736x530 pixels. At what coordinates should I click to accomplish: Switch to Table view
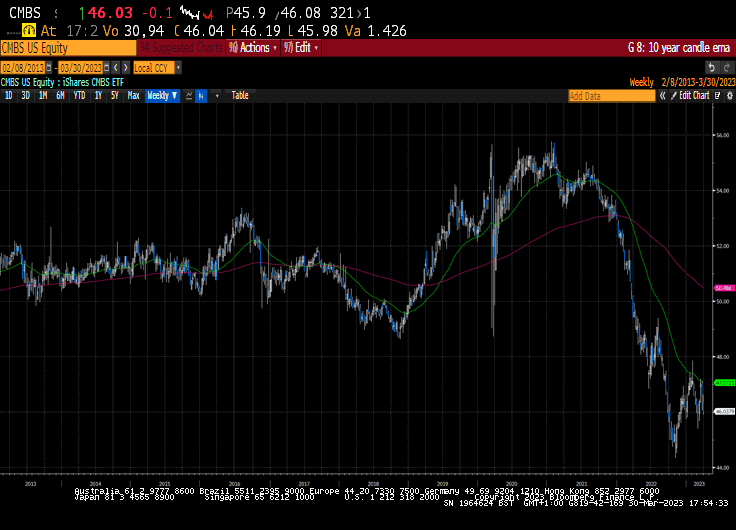pos(240,96)
